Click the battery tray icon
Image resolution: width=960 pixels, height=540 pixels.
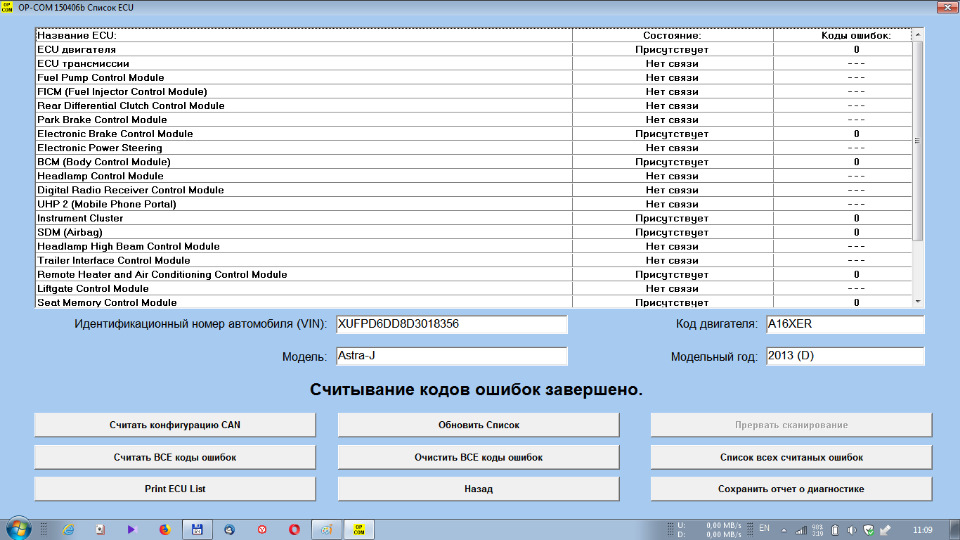click(x=834, y=530)
